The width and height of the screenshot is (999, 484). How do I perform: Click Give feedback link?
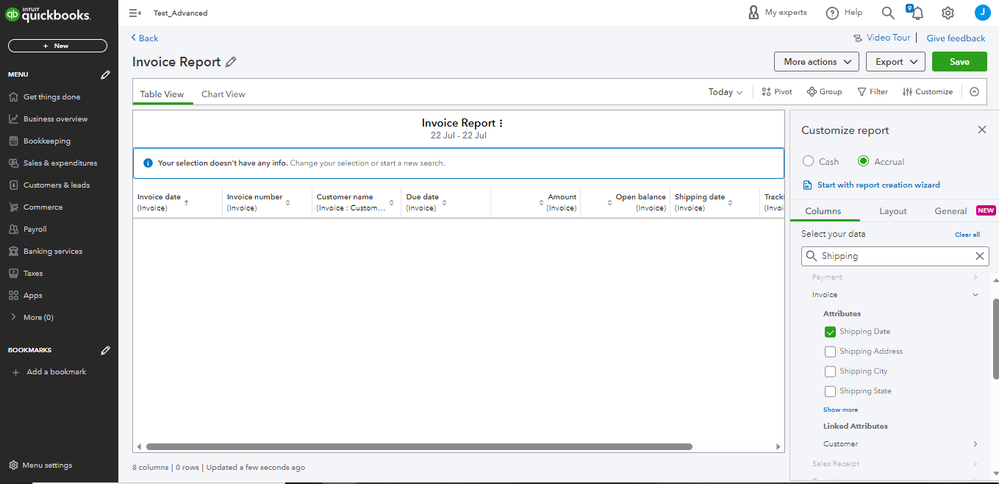[x=956, y=38]
